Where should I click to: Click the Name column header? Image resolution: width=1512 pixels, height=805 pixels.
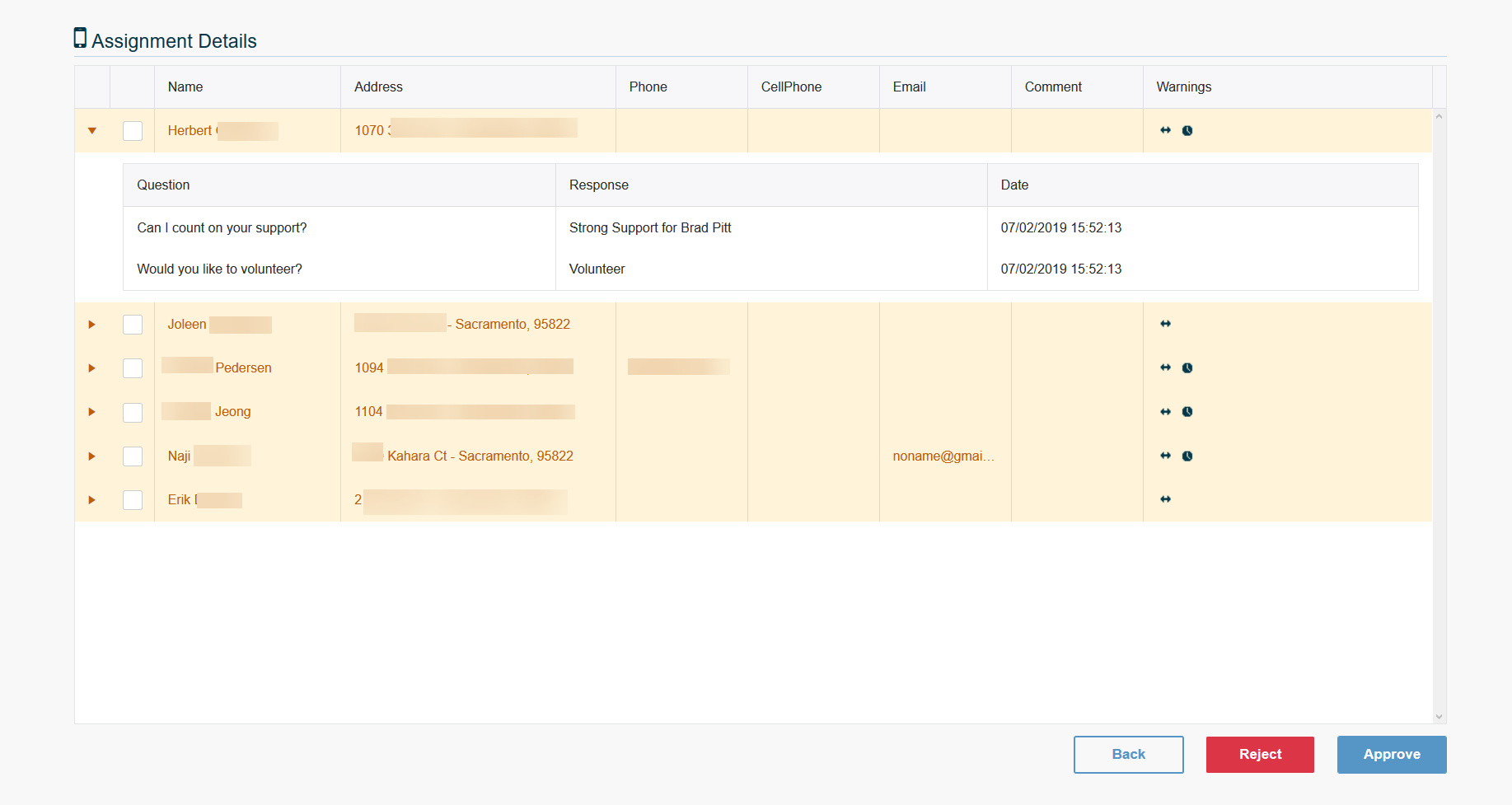tap(185, 87)
